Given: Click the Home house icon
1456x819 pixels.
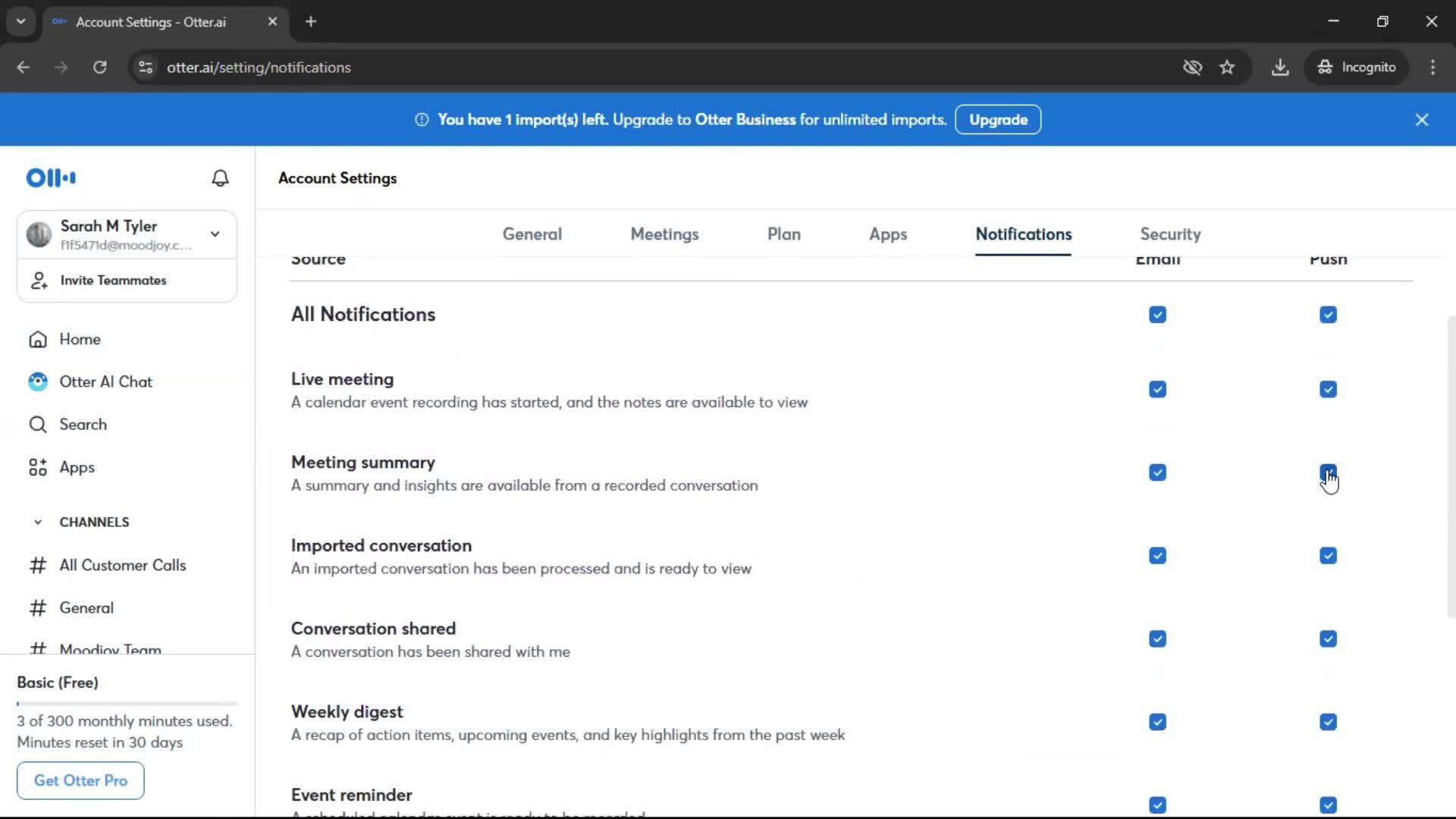Looking at the screenshot, I should point(38,339).
